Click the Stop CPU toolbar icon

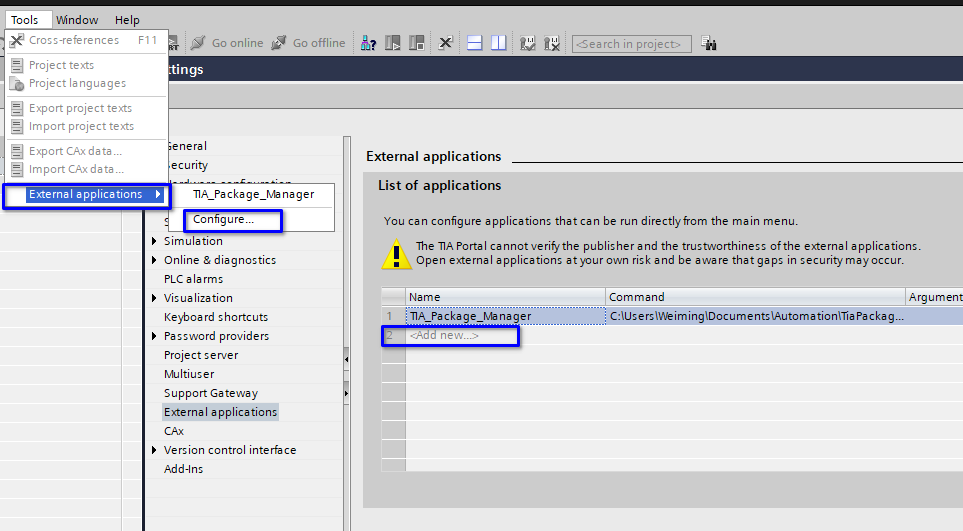[x=417, y=43]
